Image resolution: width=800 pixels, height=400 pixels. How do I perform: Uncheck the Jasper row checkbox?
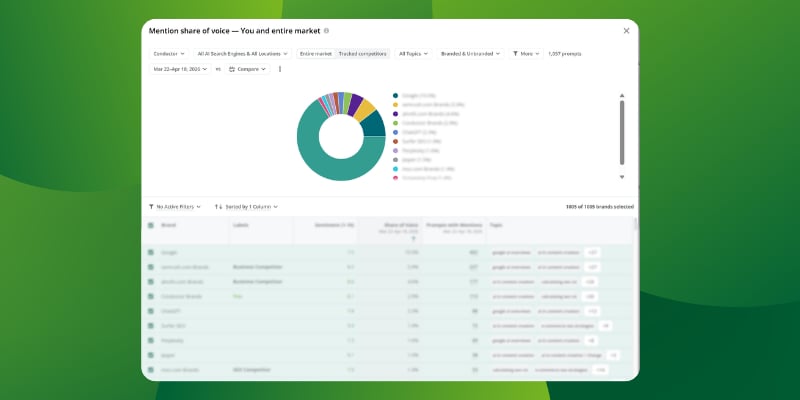point(151,355)
